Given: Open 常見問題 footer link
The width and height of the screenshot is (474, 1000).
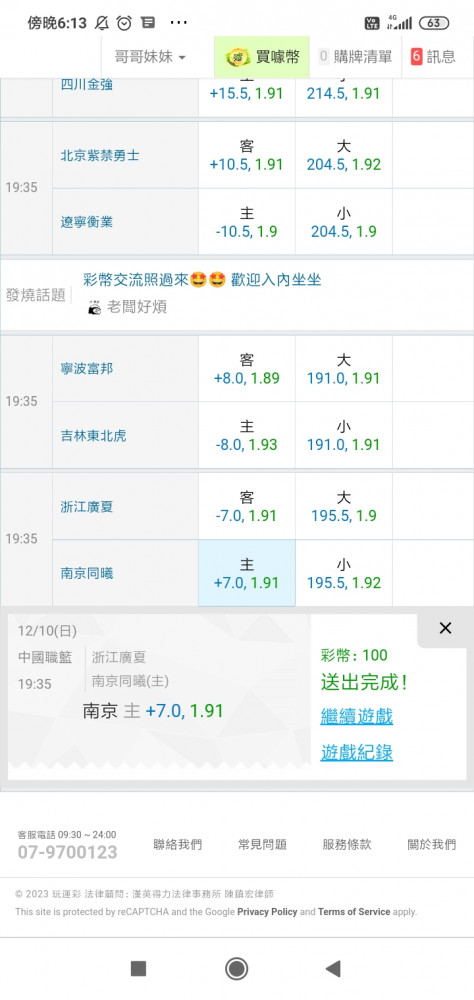Looking at the screenshot, I should click(x=262, y=844).
